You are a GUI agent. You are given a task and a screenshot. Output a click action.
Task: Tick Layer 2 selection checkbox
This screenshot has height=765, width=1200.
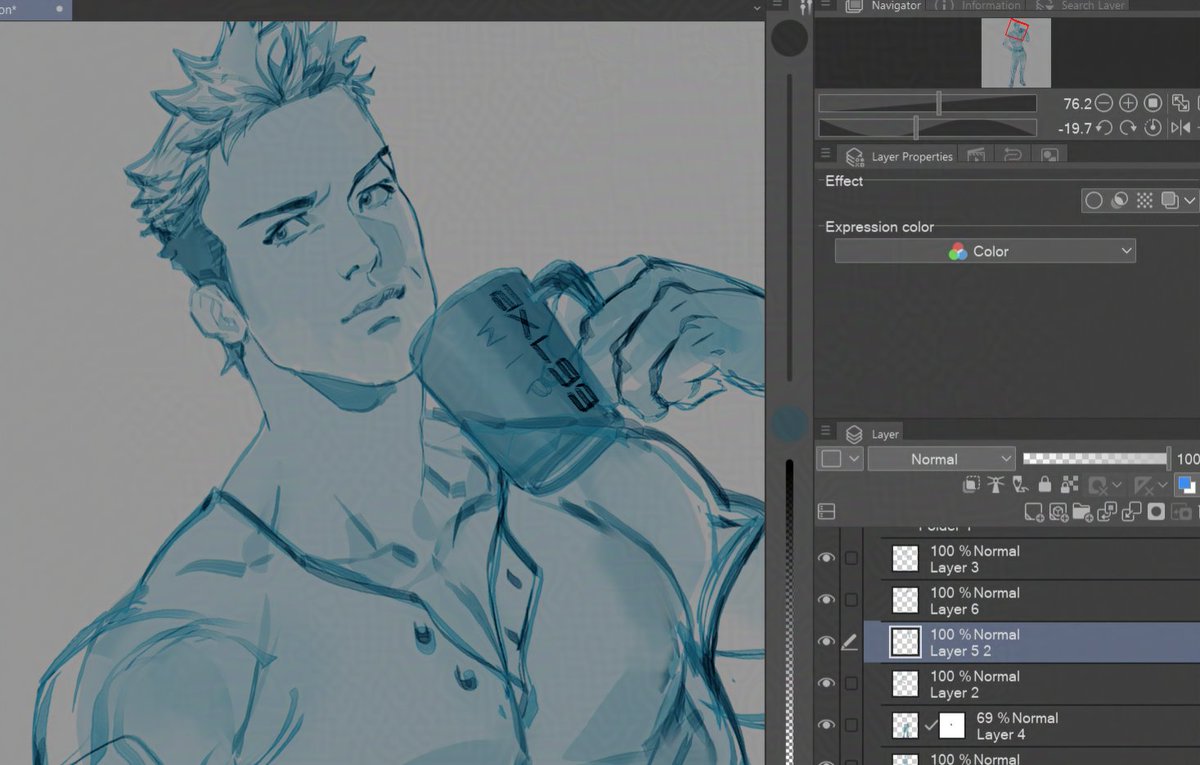click(x=851, y=683)
